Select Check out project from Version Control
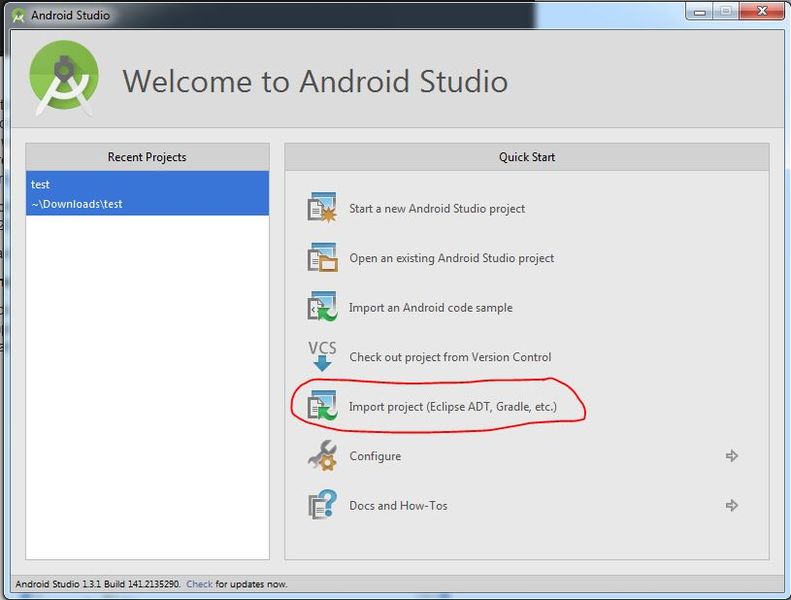The image size is (791, 600). click(450, 357)
